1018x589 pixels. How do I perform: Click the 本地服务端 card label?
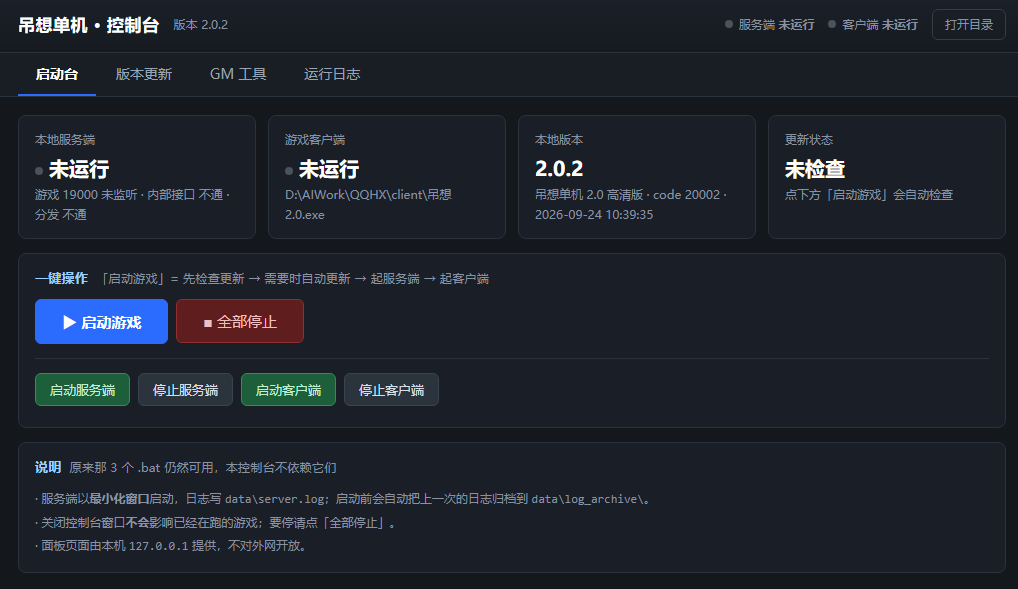click(x=65, y=140)
